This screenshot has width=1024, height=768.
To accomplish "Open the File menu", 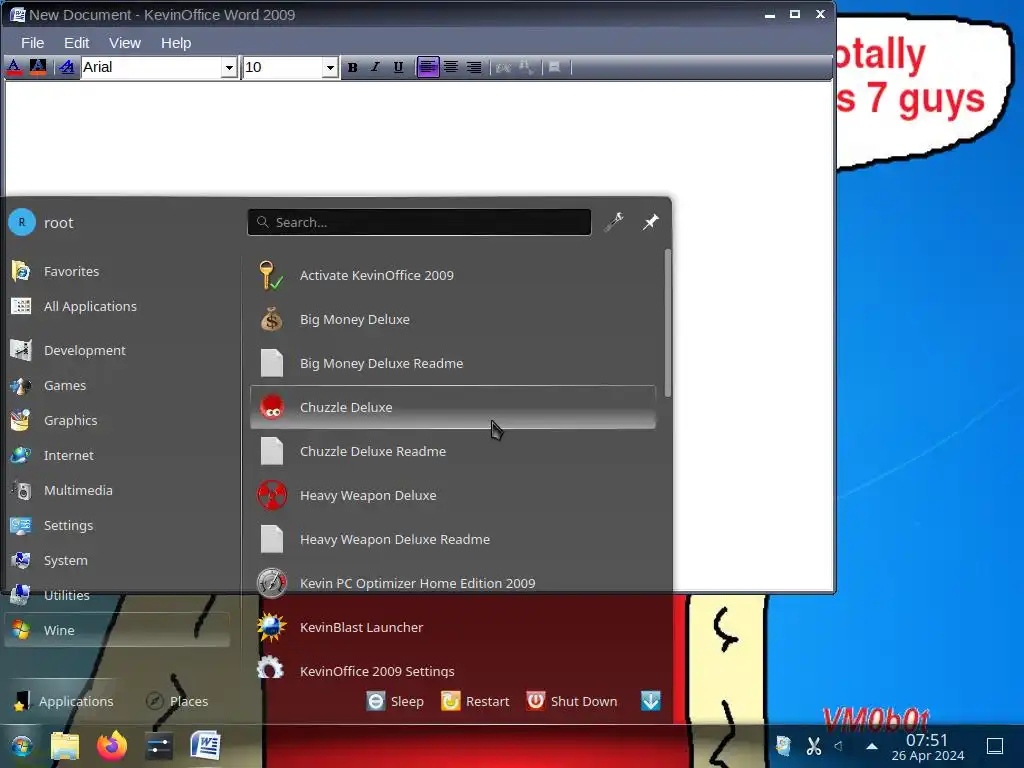I will coord(33,43).
